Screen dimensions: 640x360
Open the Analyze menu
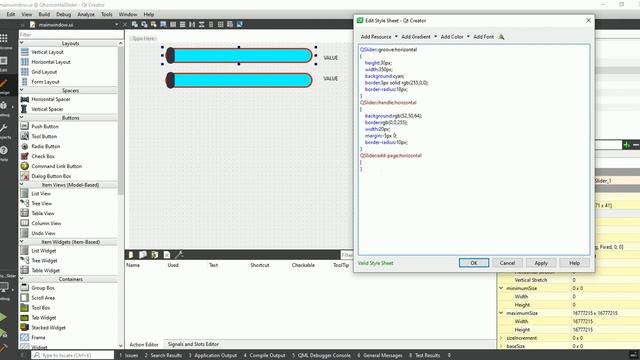[86, 14]
